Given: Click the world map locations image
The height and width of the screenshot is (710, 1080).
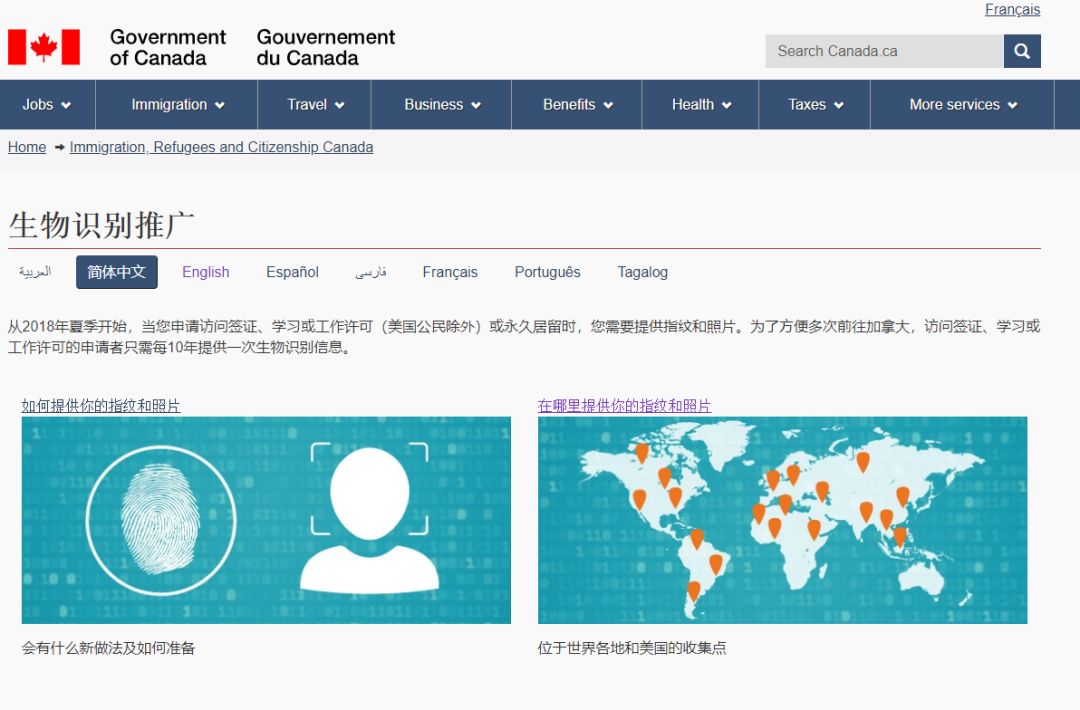Looking at the screenshot, I should click(x=782, y=520).
